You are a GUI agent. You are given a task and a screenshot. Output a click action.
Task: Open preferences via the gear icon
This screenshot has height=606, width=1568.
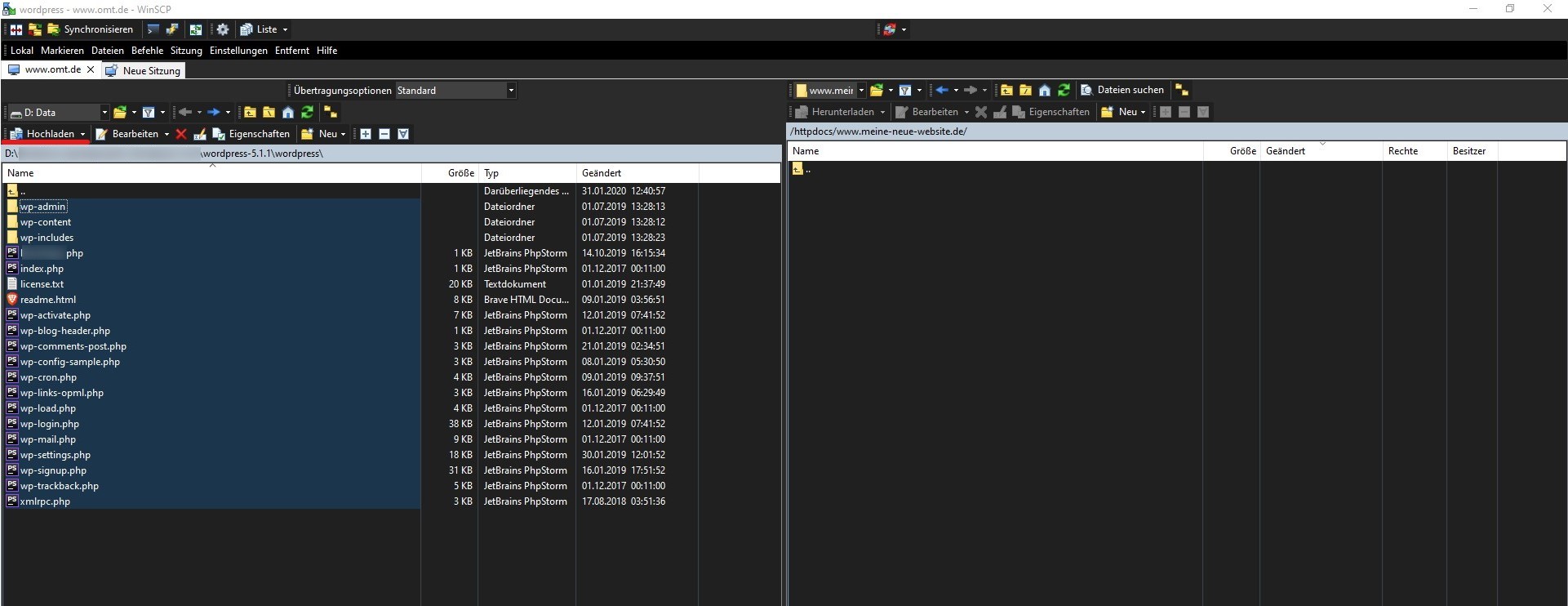pos(222,29)
